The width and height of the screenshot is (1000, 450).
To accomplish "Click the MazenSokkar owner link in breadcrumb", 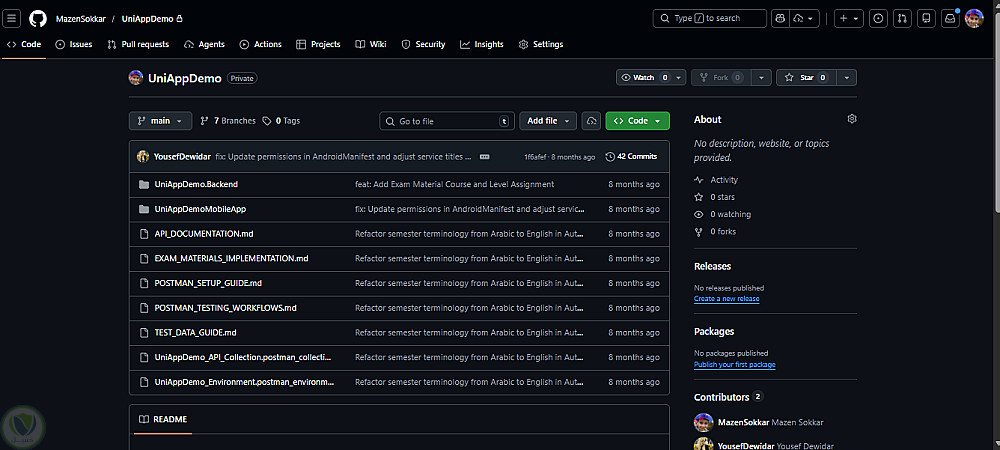I will (80, 18).
